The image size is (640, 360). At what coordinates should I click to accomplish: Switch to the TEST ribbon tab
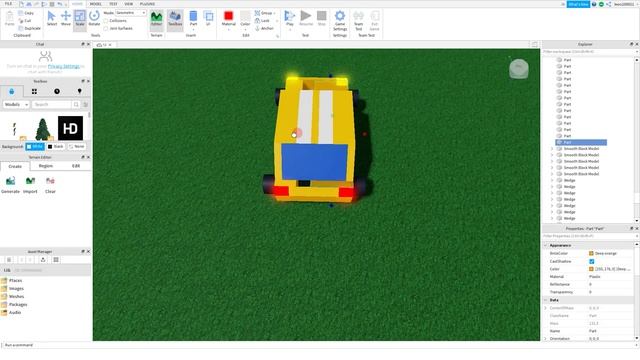(113, 4)
